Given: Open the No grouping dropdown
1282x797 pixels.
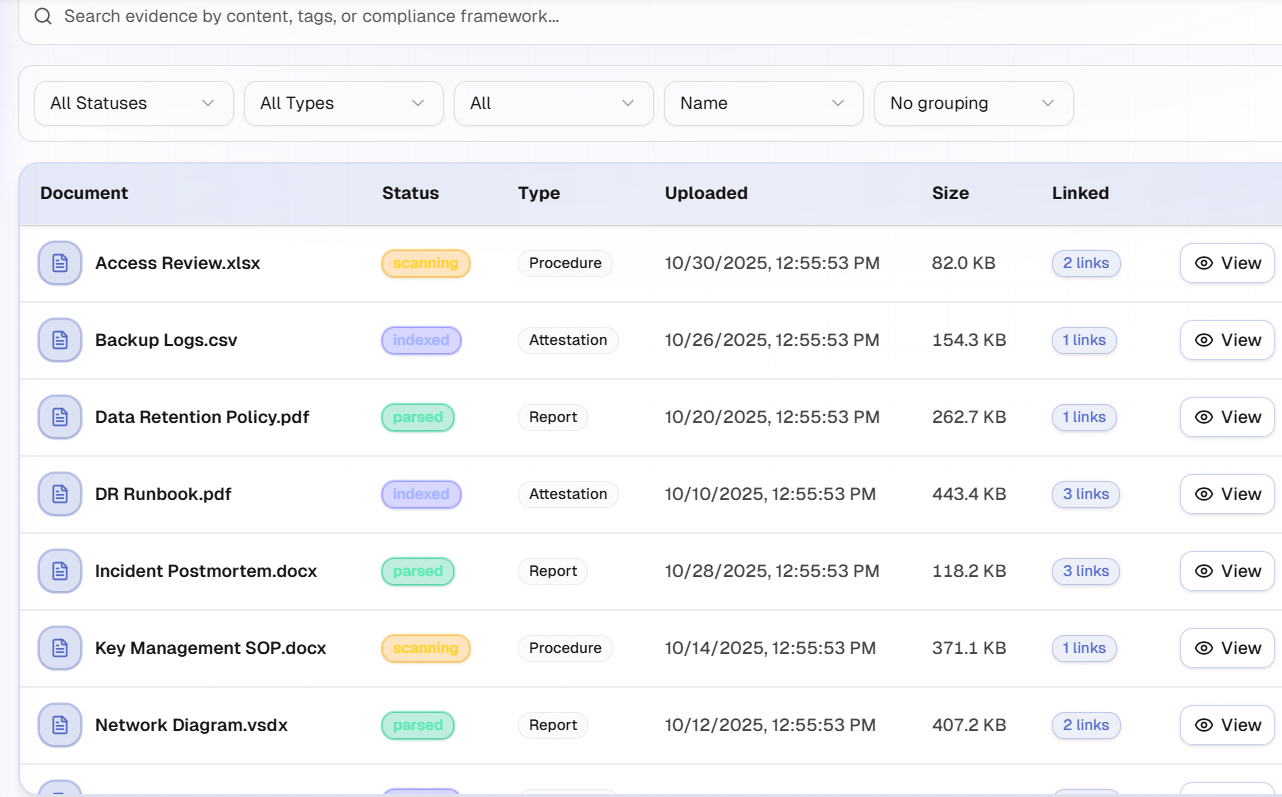Looking at the screenshot, I should click(973, 103).
